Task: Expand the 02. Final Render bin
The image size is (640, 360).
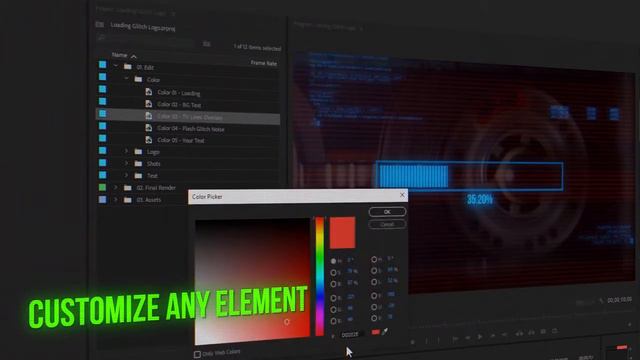Action: click(x=116, y=187)
